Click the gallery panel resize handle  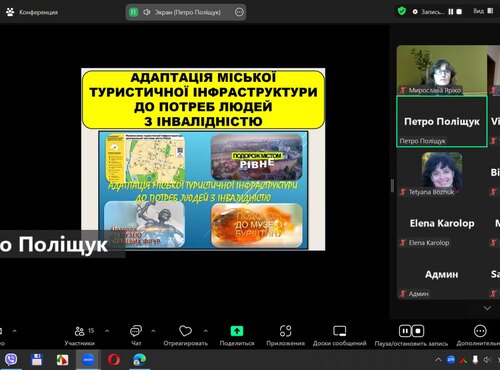[392, 186]
